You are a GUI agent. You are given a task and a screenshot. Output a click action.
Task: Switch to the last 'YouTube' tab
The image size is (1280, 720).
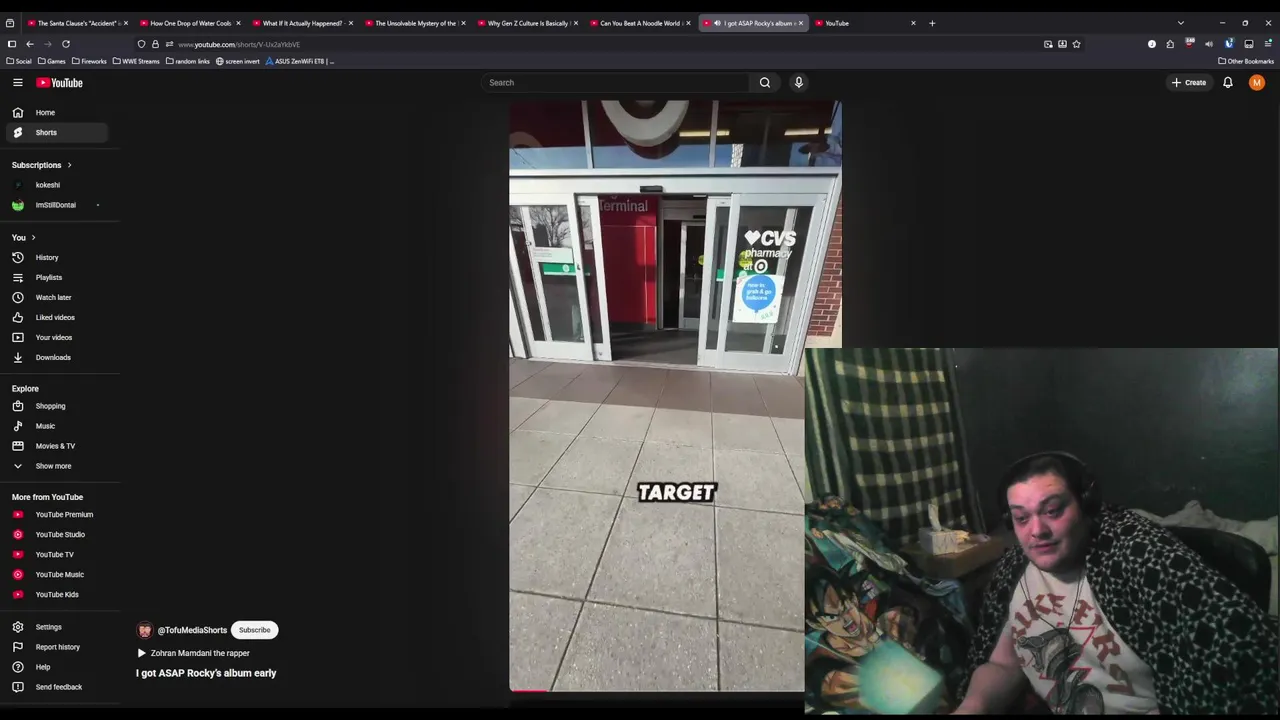click(x=860, y=23)
